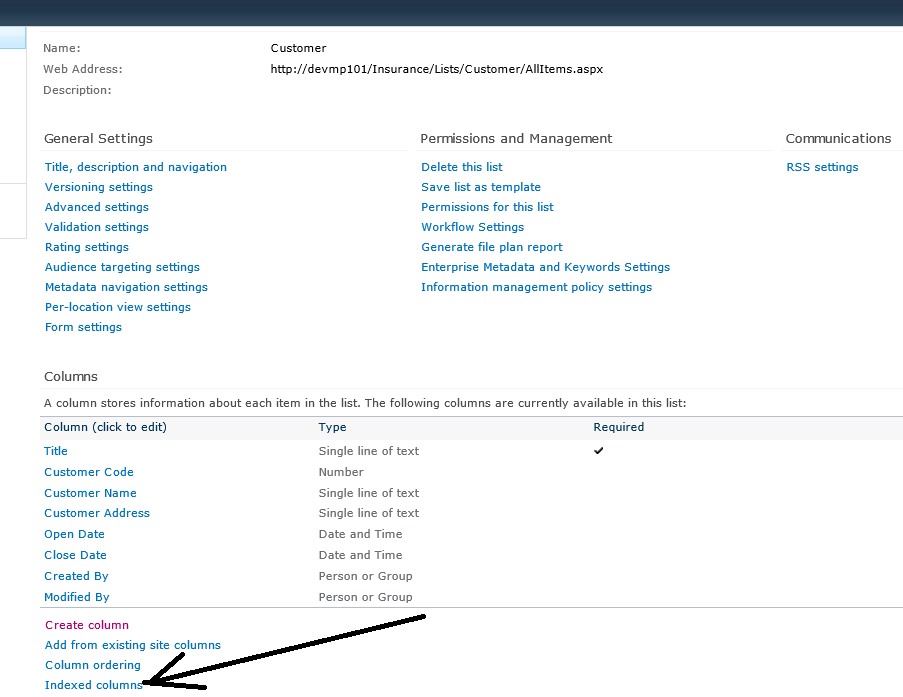Image resolution: width=903 pixels, height=697 pixels.
Task: Open Per-location view settings
Action: point(117,307)
